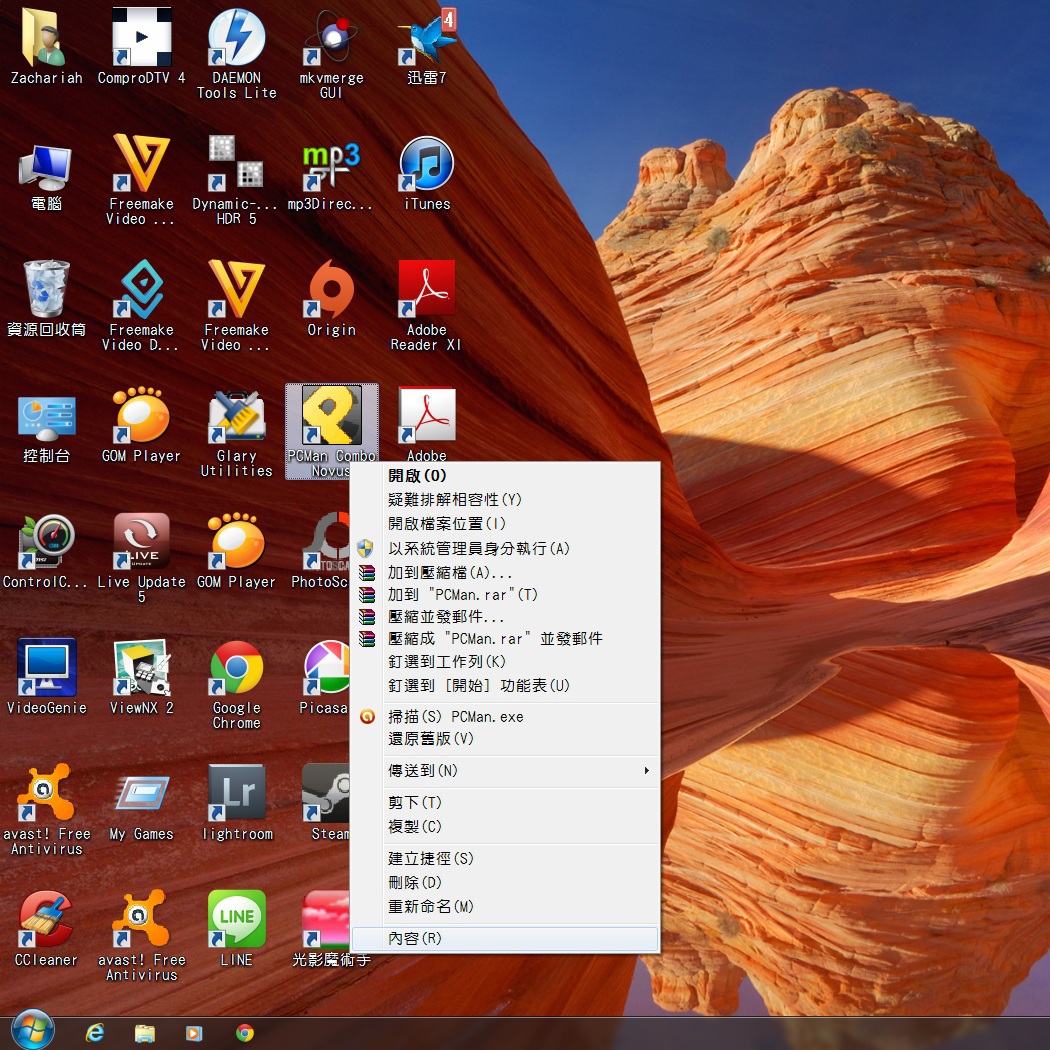Click the Steam desktop shortcut

coord(326,802)
